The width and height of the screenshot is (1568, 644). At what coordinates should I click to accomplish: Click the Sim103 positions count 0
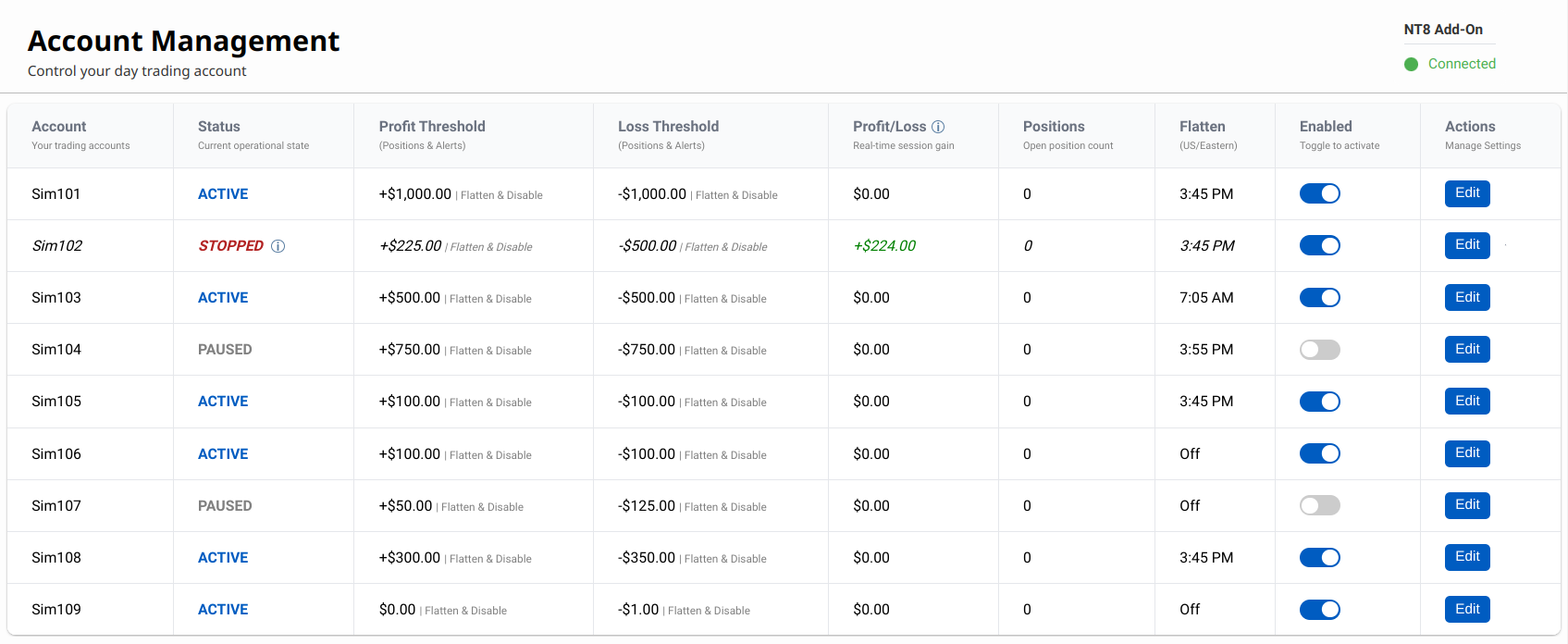(x=1027, y=298)
